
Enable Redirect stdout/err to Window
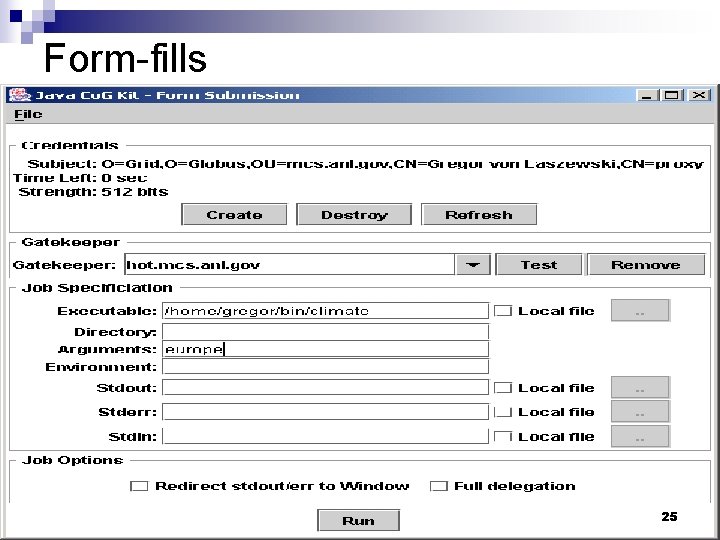[139, 486]
